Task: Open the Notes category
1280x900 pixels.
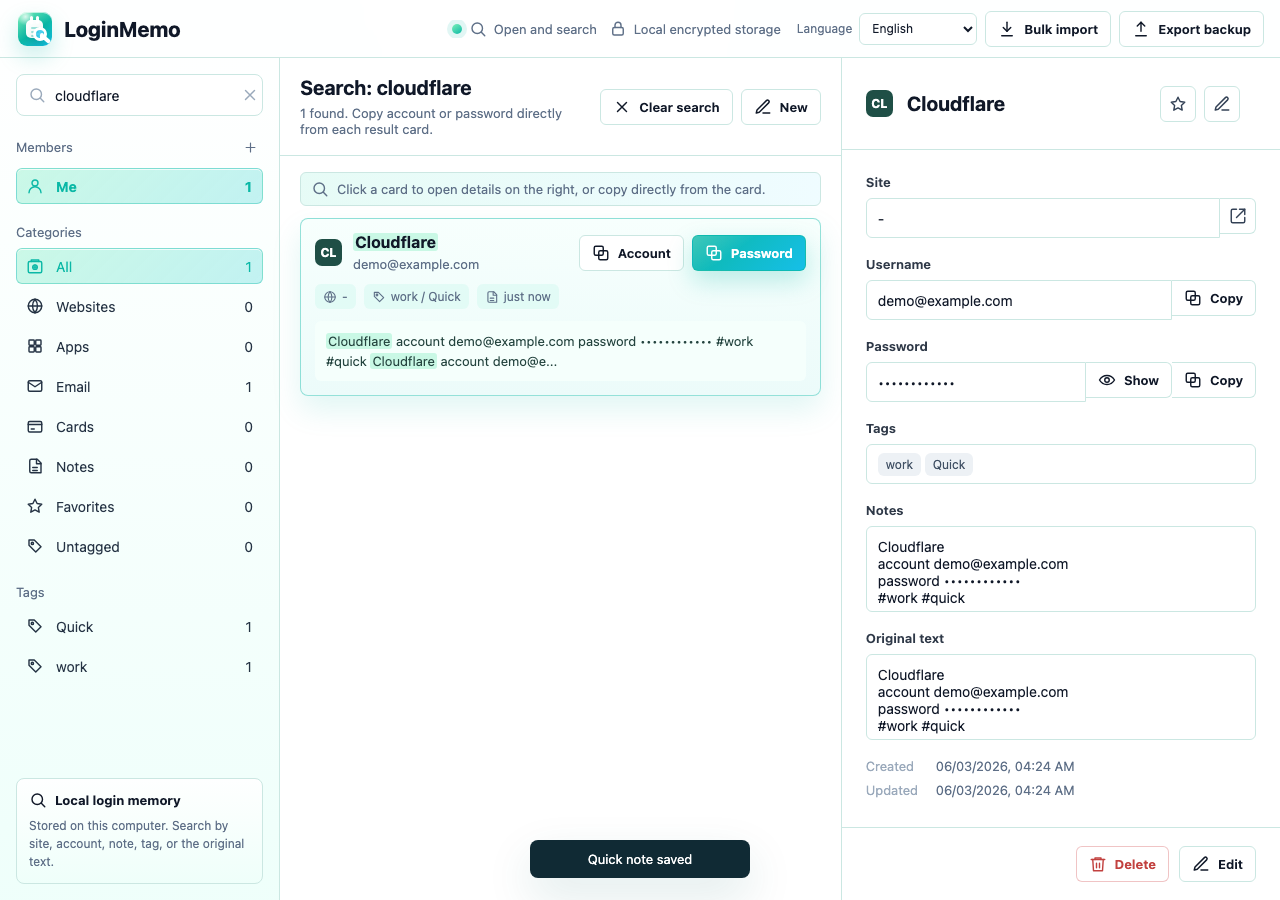Action: (x=139, y=466)
